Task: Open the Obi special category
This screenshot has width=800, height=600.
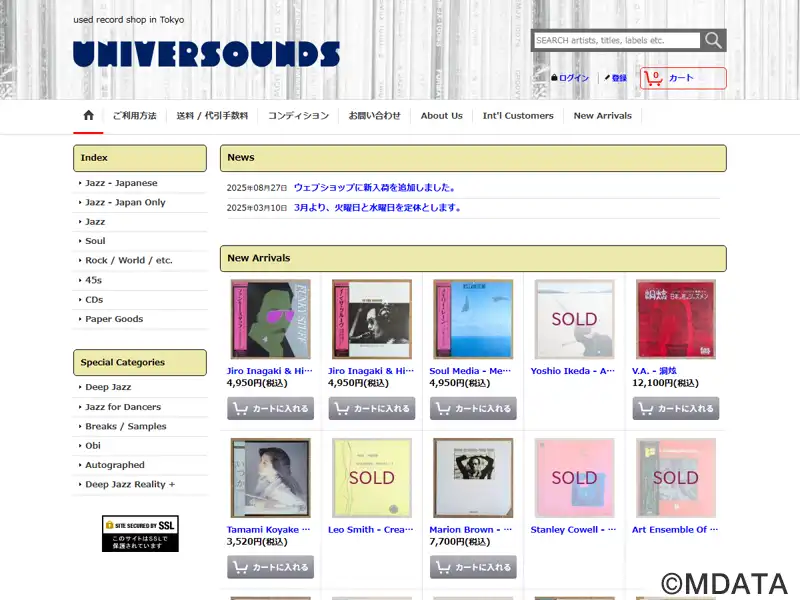Action: pos(93,445)
